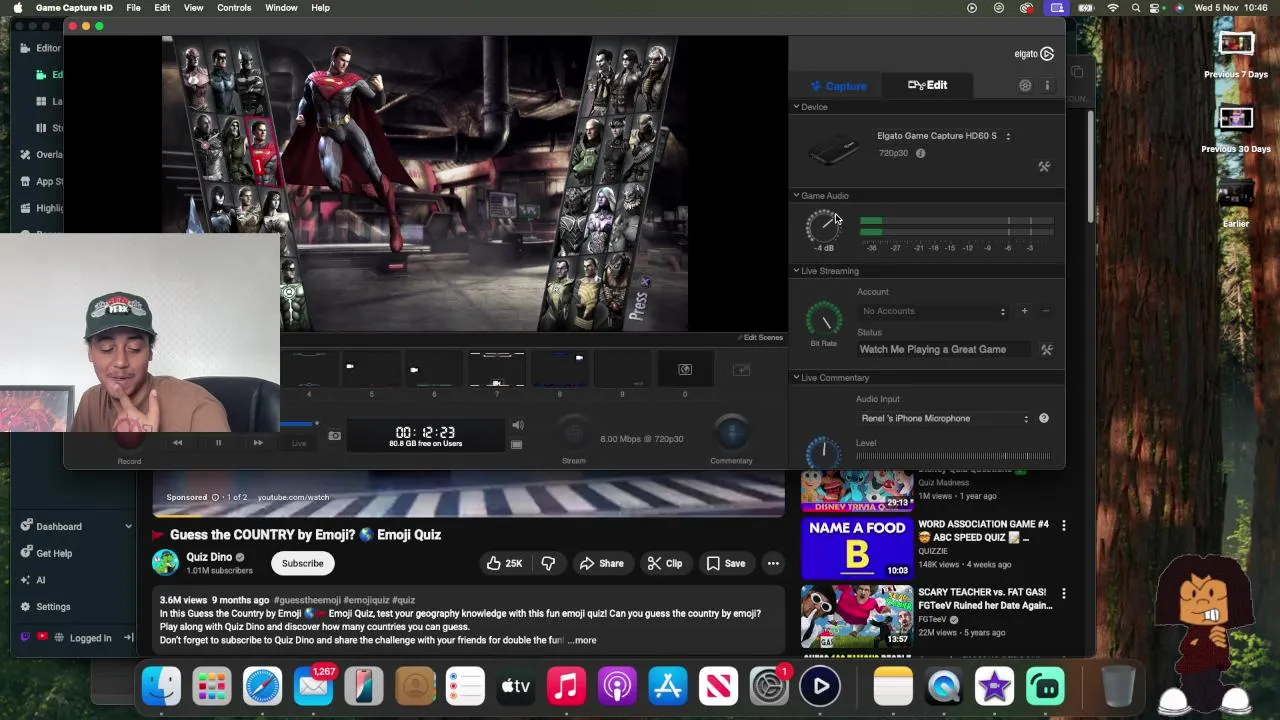Open the capture settings gear icon
1280x720 pixels.
pos(1025,86)
